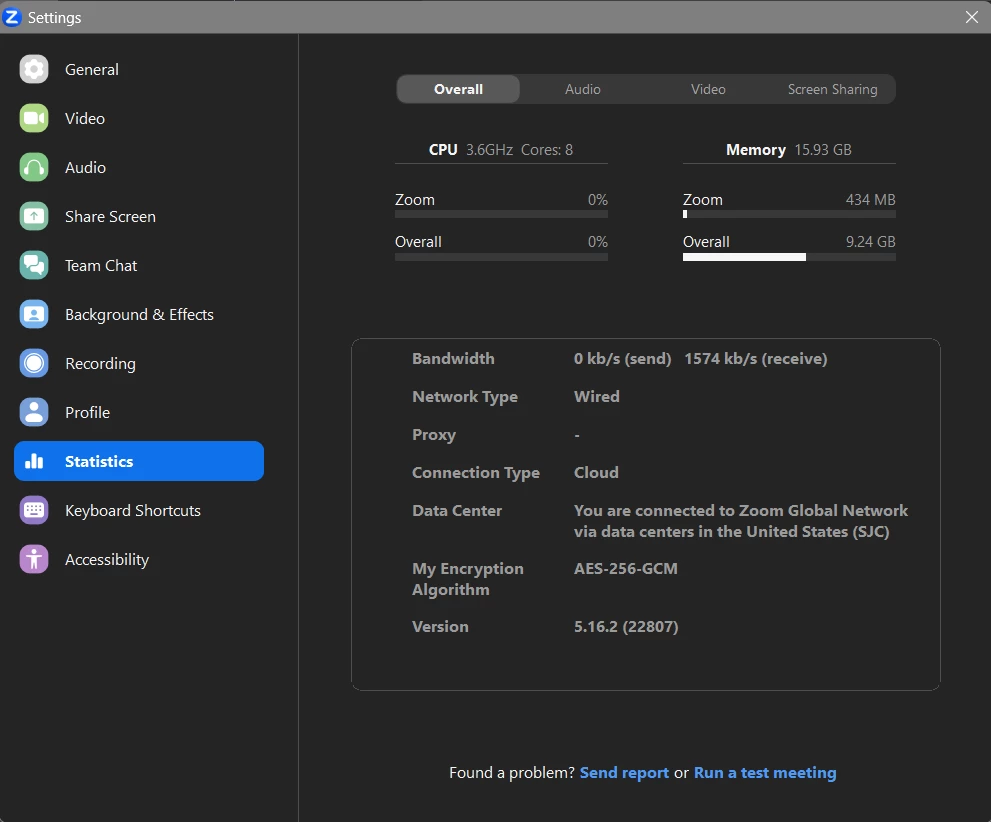Click the Recording circle icon
Viewport: 991px width, 822px height.
click(x=33, y=363)
